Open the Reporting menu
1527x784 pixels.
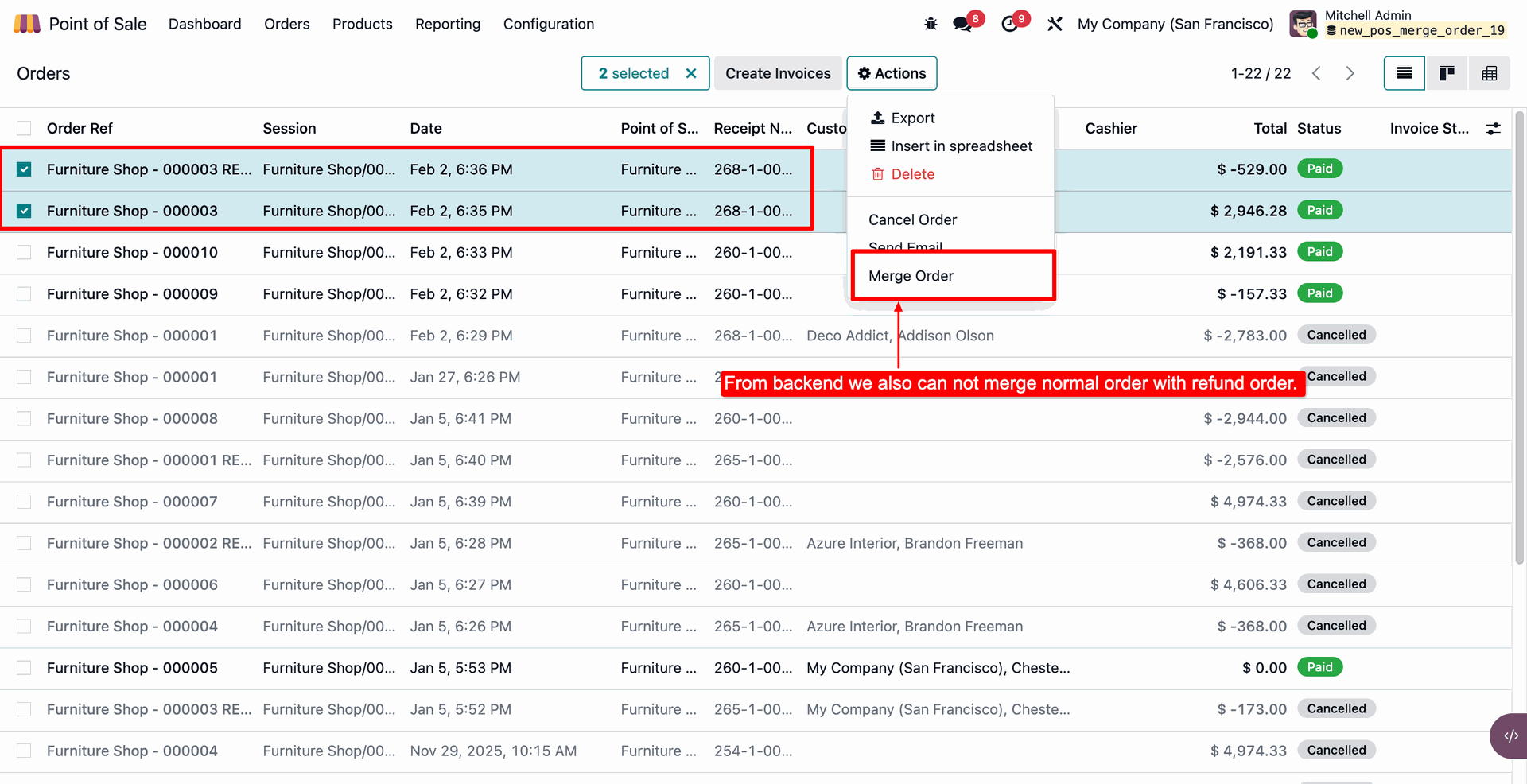click(x=448, y=24)
